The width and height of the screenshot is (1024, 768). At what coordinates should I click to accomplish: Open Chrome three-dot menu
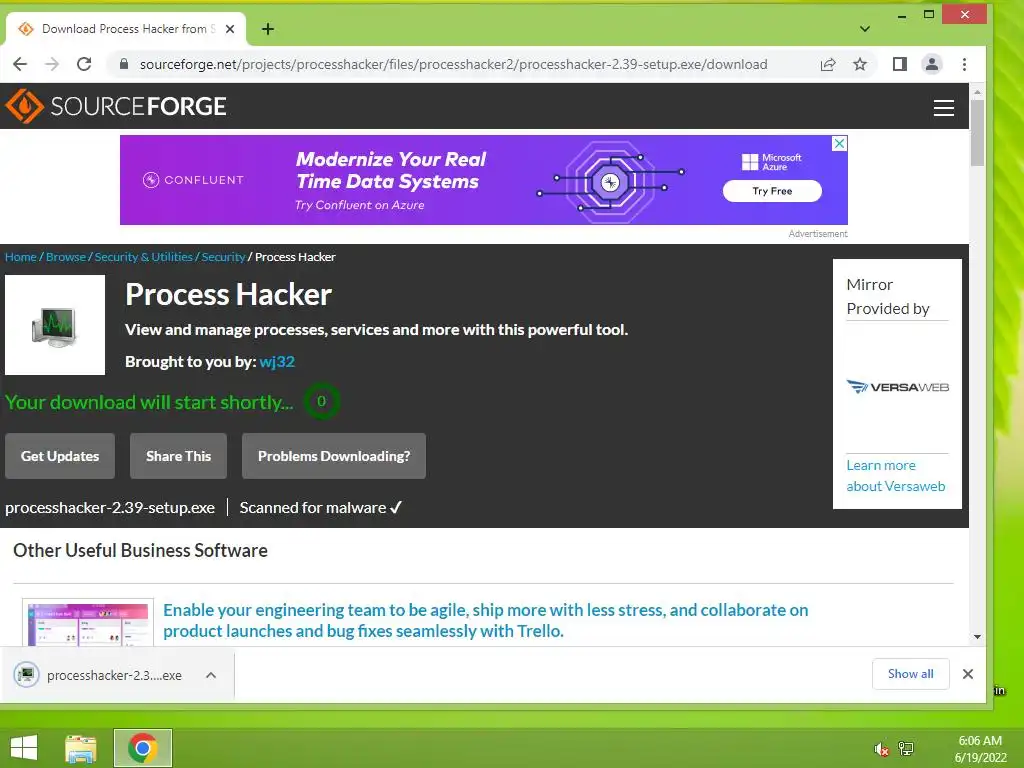click(965, 64)
